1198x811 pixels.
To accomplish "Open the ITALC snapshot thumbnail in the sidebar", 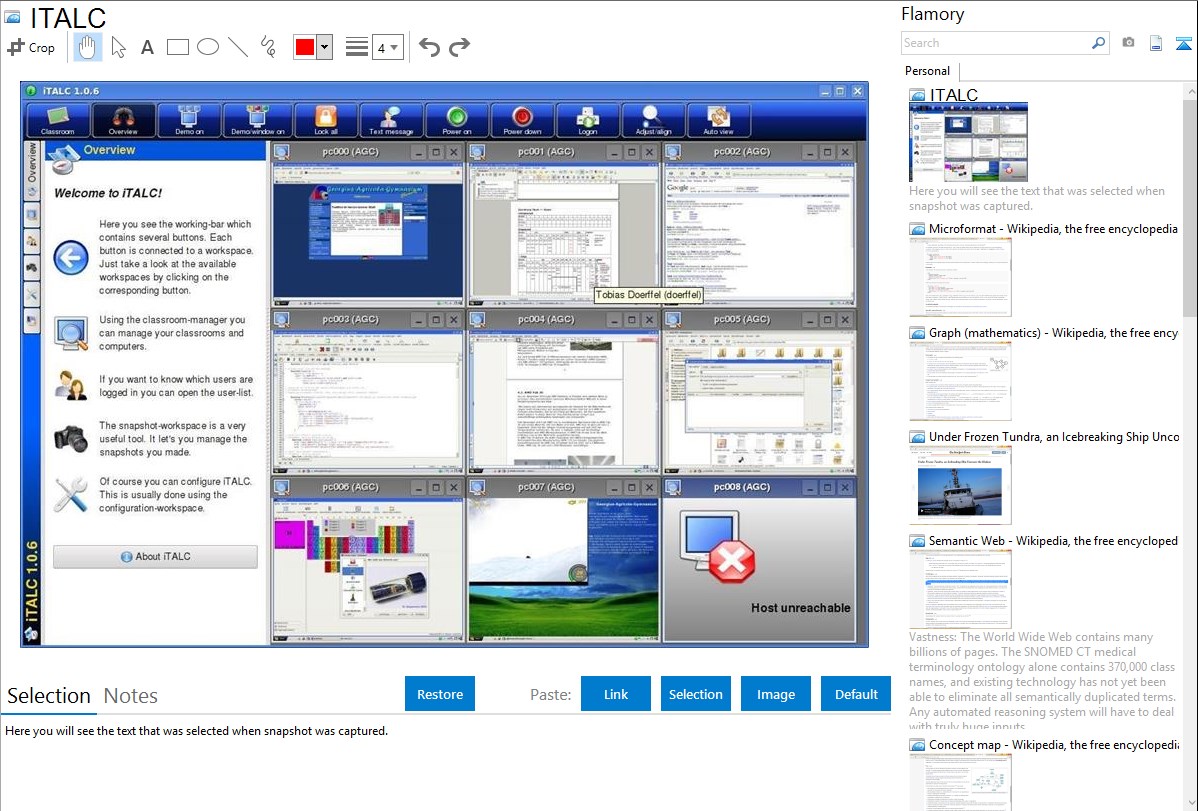I will (968, 143).
